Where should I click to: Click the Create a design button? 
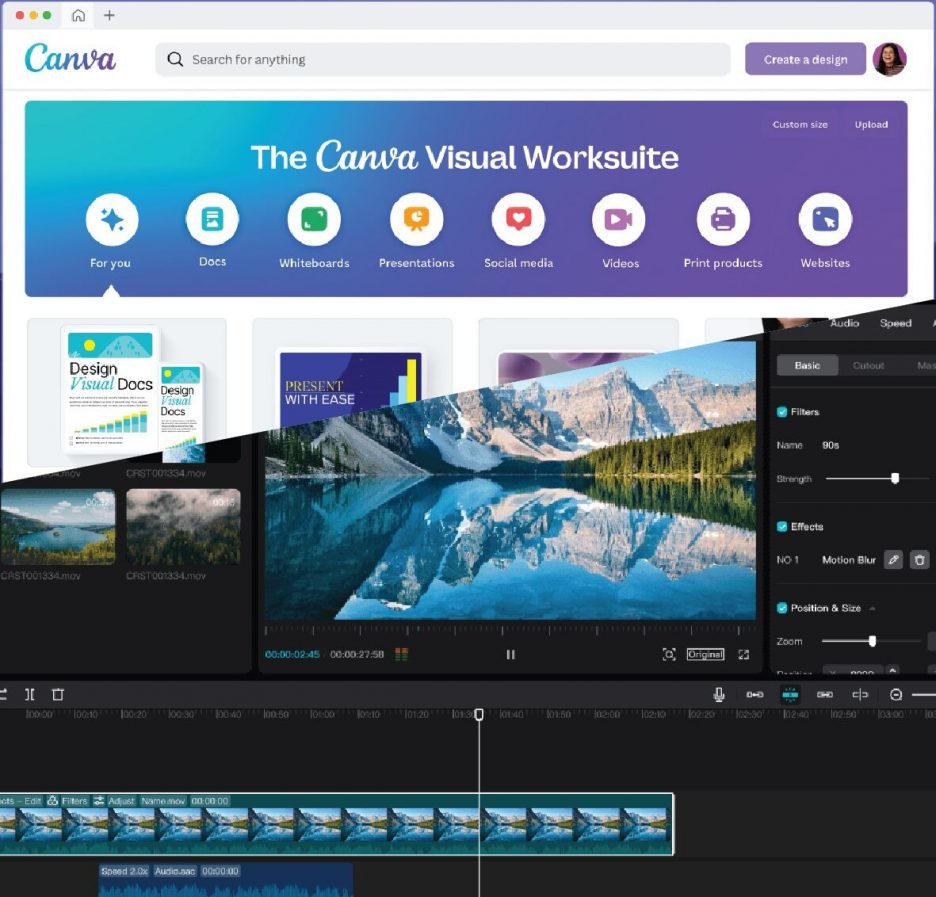(804, 59)
